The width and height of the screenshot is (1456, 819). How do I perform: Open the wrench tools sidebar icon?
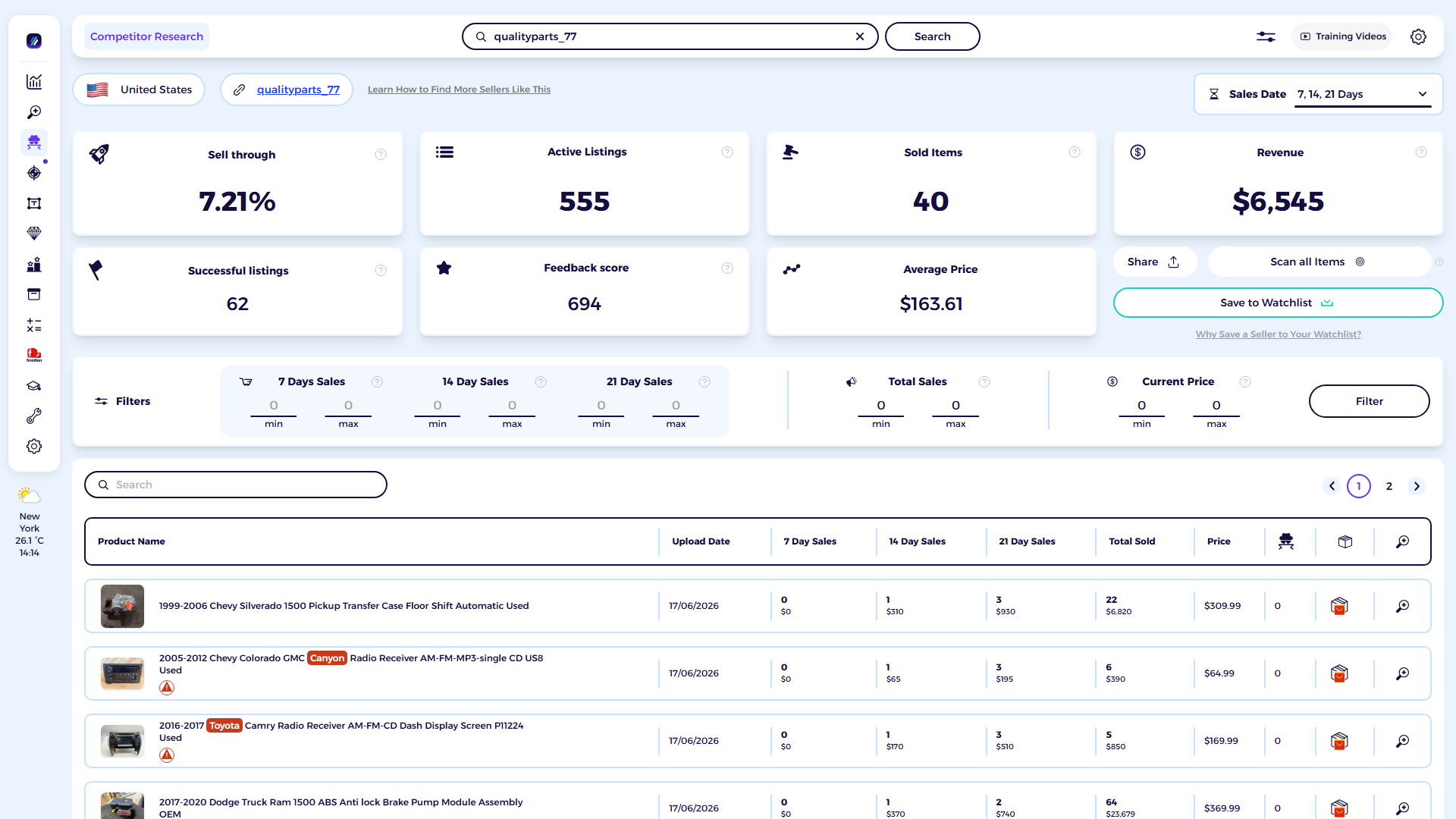point(34,416)
